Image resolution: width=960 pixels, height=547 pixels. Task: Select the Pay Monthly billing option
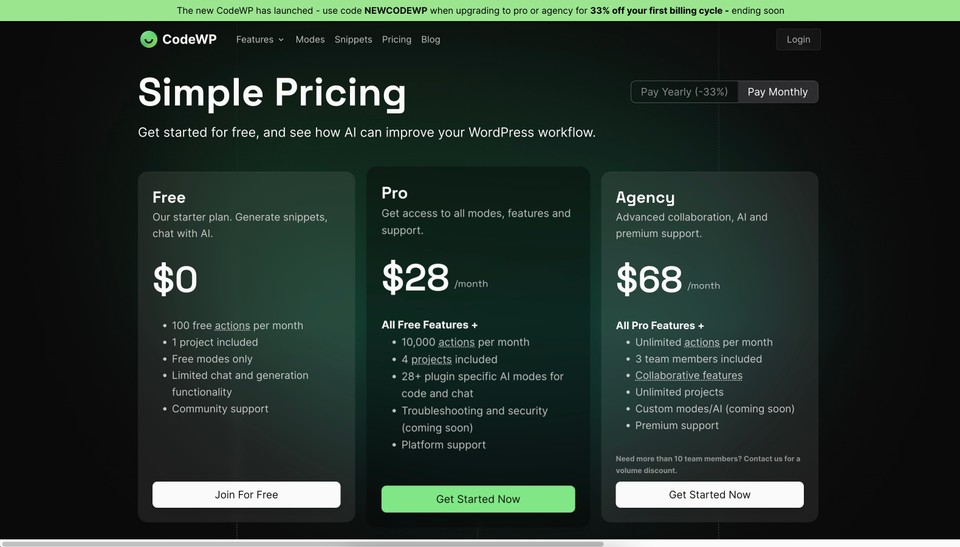[x=778, y=92]
